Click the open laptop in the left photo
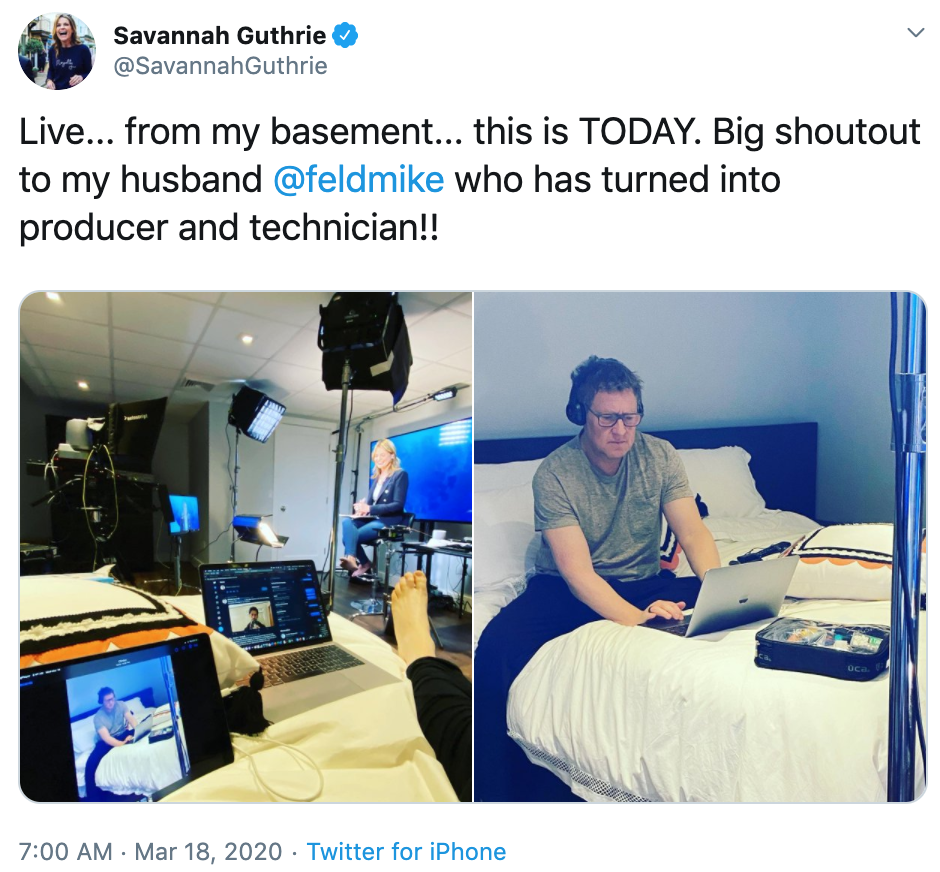This screenshot has width=940, height=872. (270, 620)
